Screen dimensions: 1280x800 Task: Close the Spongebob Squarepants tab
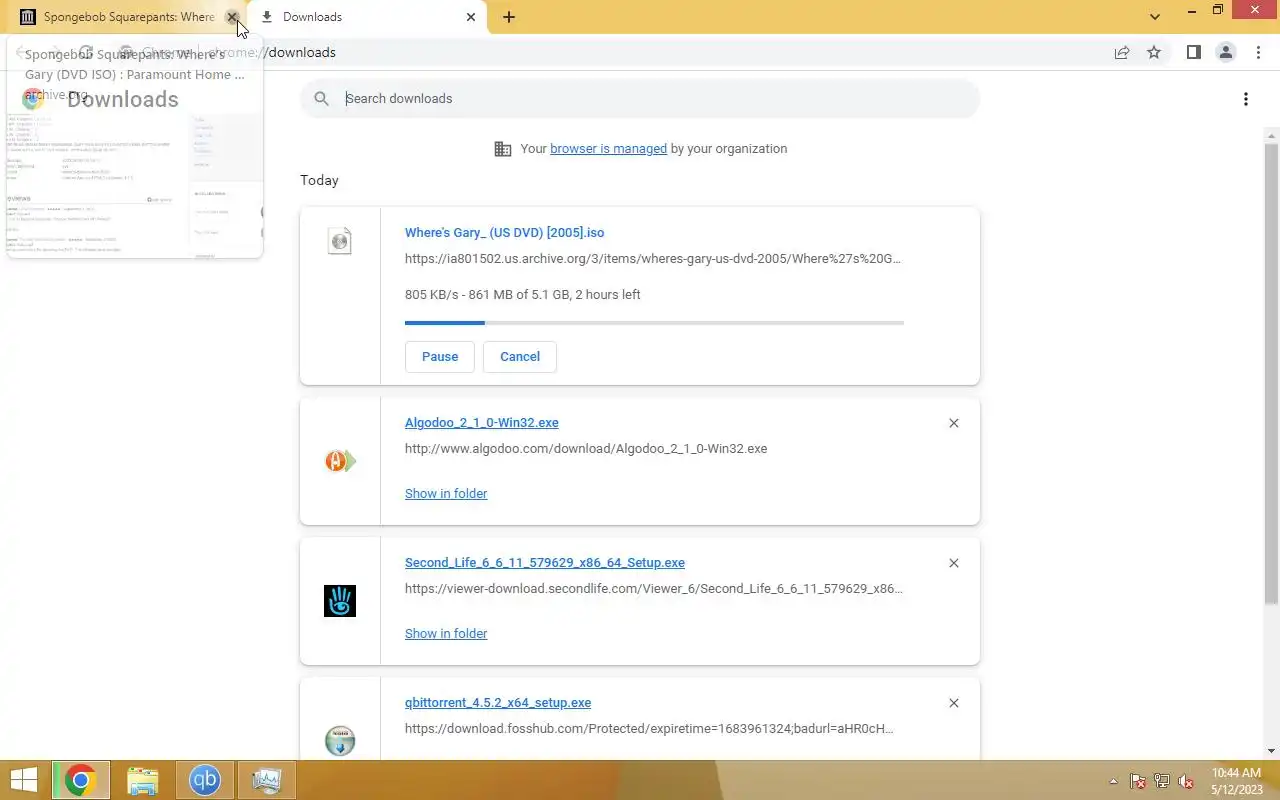[x=232, y=17]
